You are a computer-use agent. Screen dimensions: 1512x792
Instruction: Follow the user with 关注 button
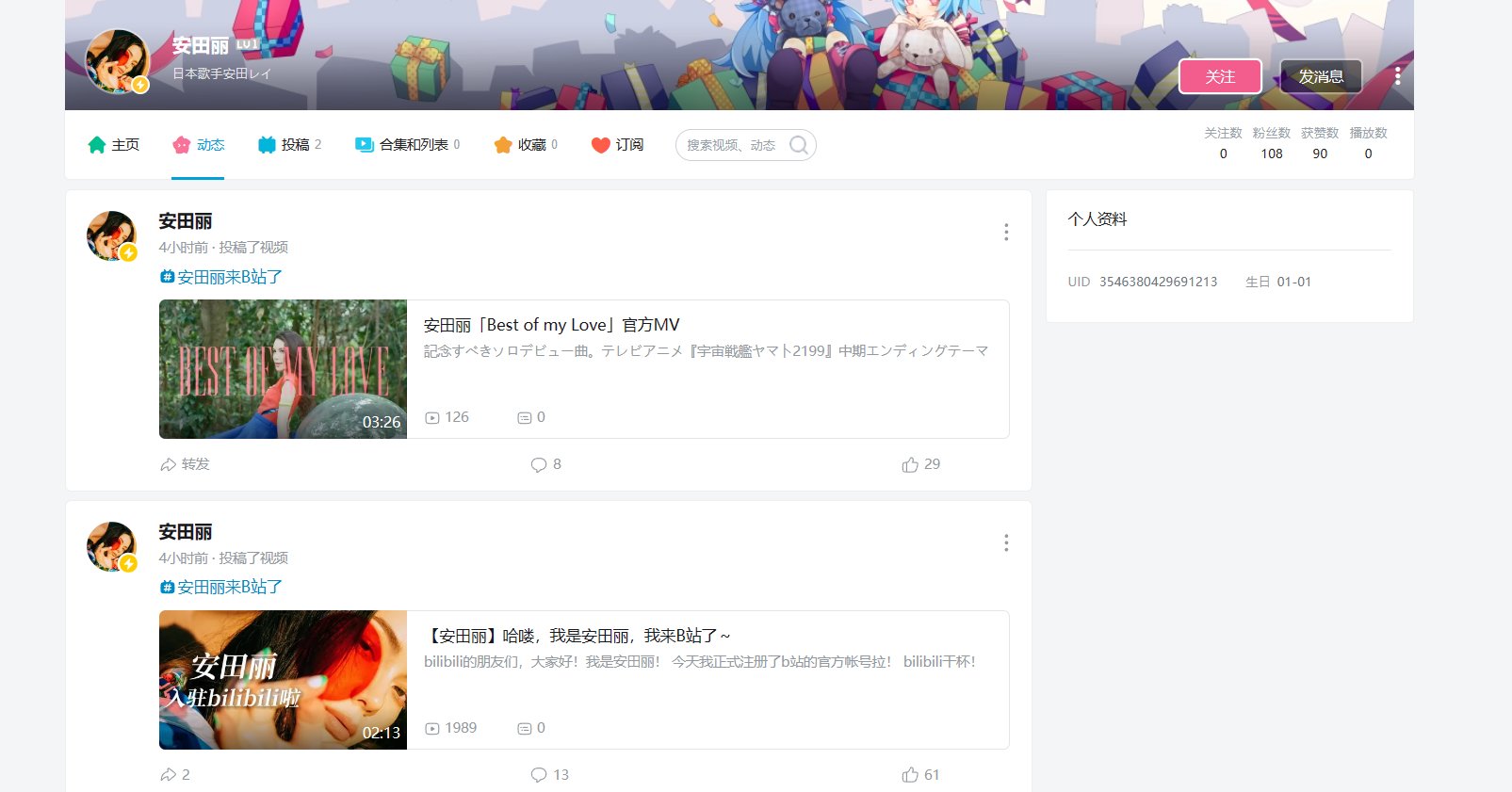click(x=1220, y=76)
